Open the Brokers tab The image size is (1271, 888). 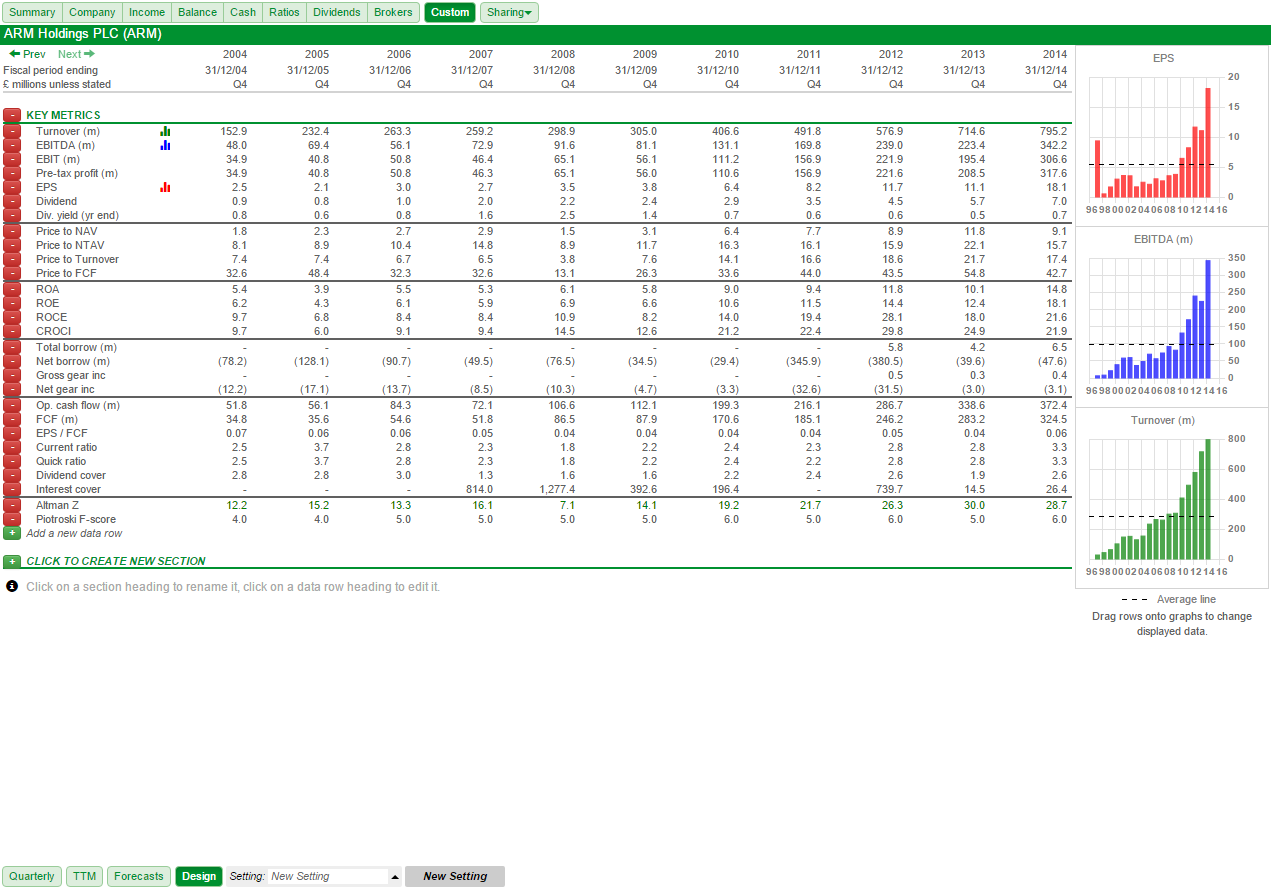[393, 12]
